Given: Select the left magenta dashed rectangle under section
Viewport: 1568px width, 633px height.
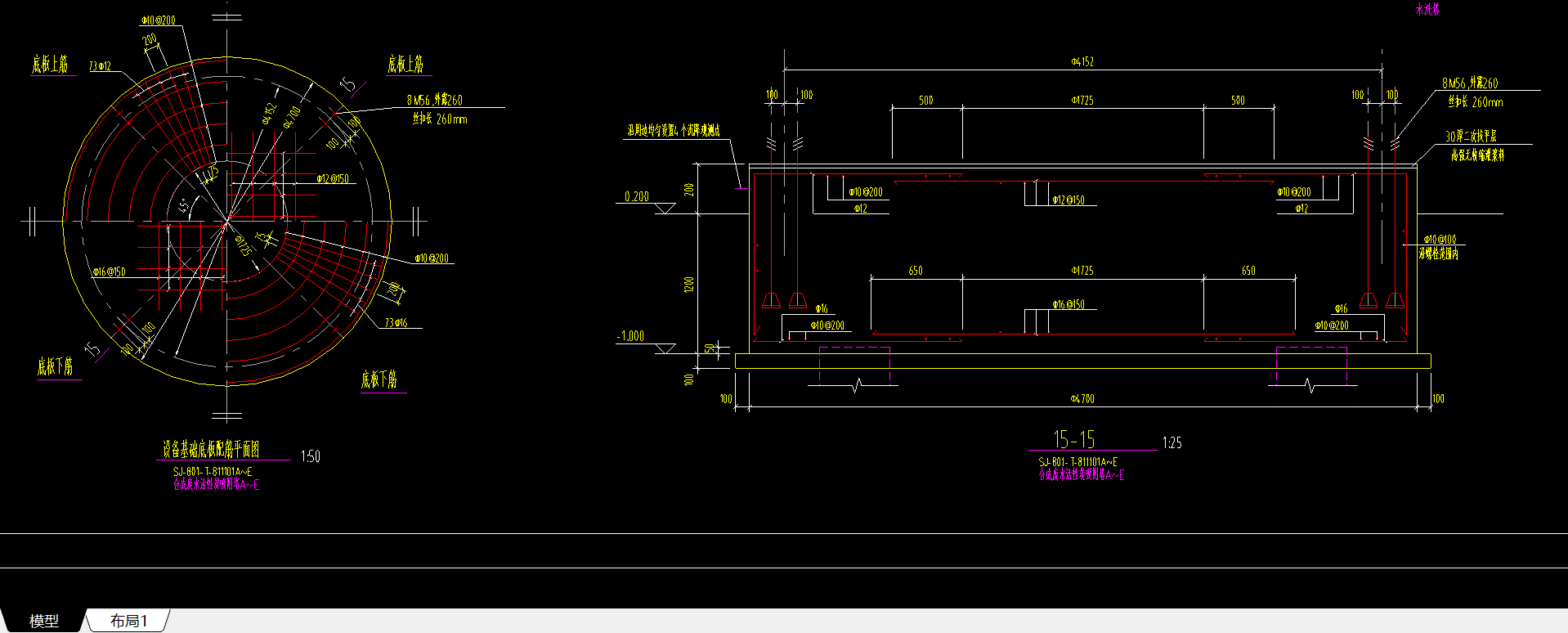Looking at the screenshot, I should (854, 365).
